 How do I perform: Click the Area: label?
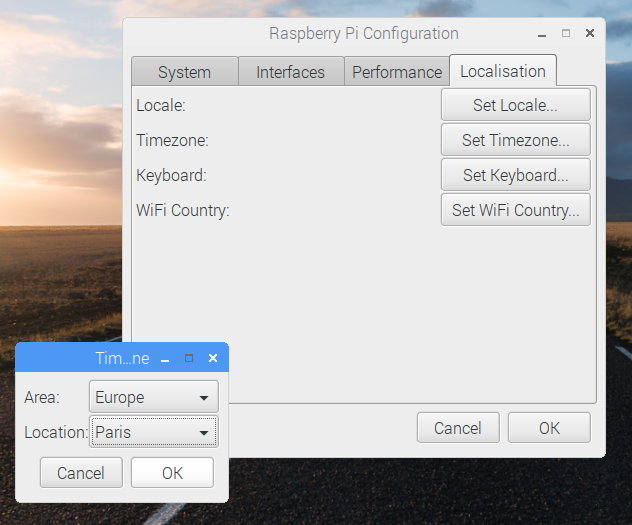[x=42, y=398]
